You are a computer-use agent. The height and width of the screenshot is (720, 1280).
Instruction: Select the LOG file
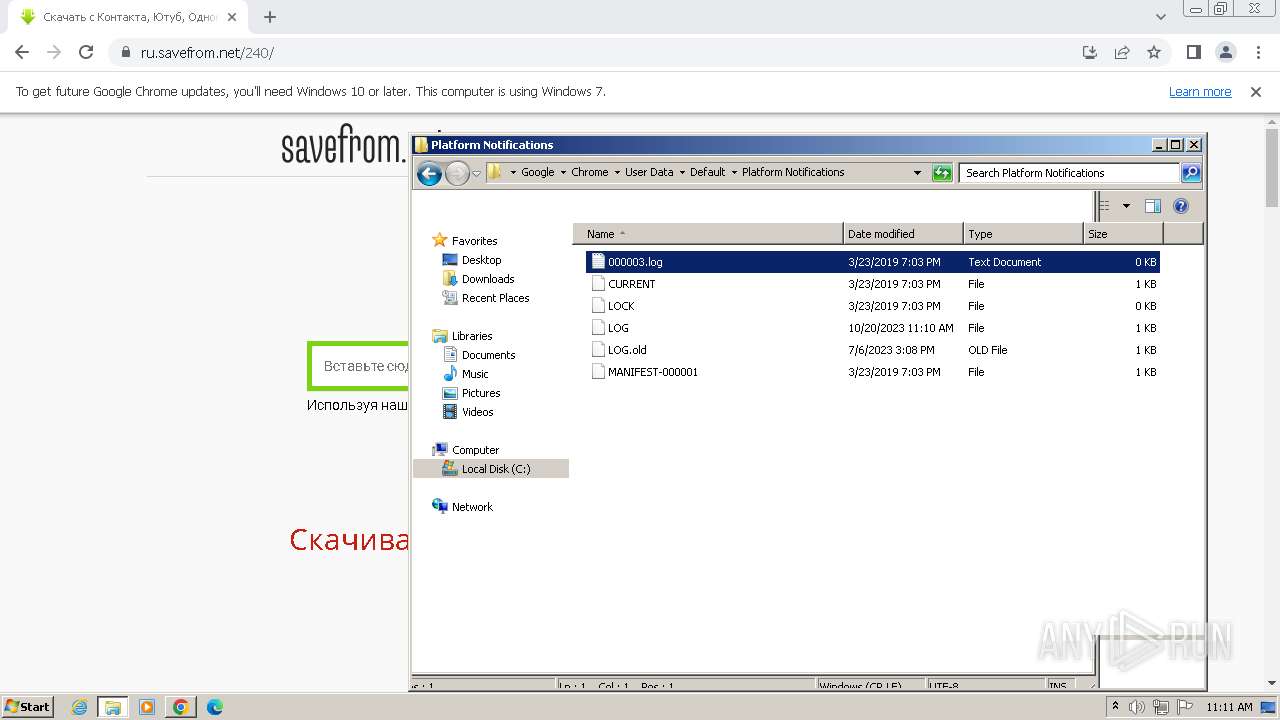873,328
